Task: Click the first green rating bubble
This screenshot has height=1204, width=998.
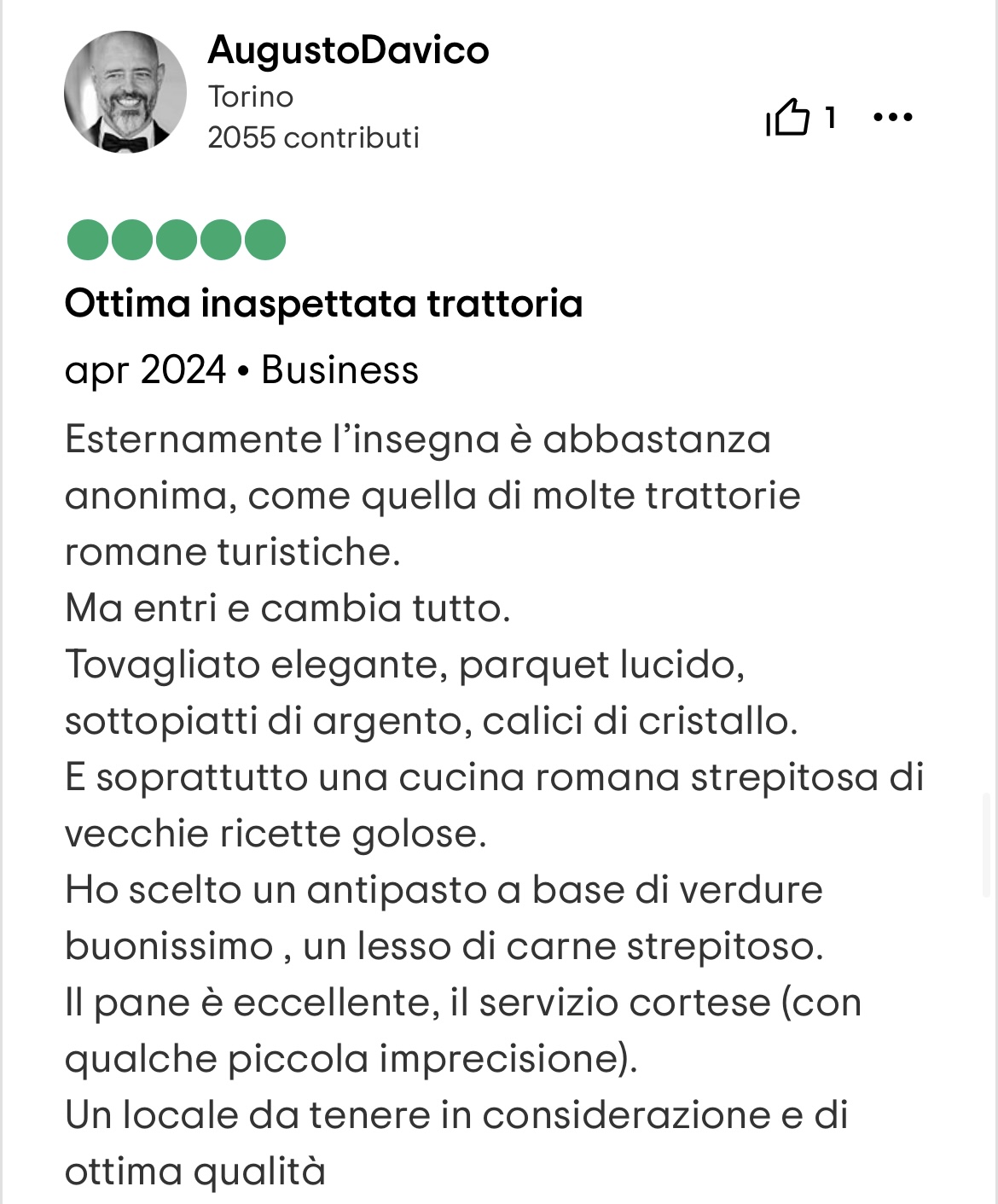Action: 87,240
